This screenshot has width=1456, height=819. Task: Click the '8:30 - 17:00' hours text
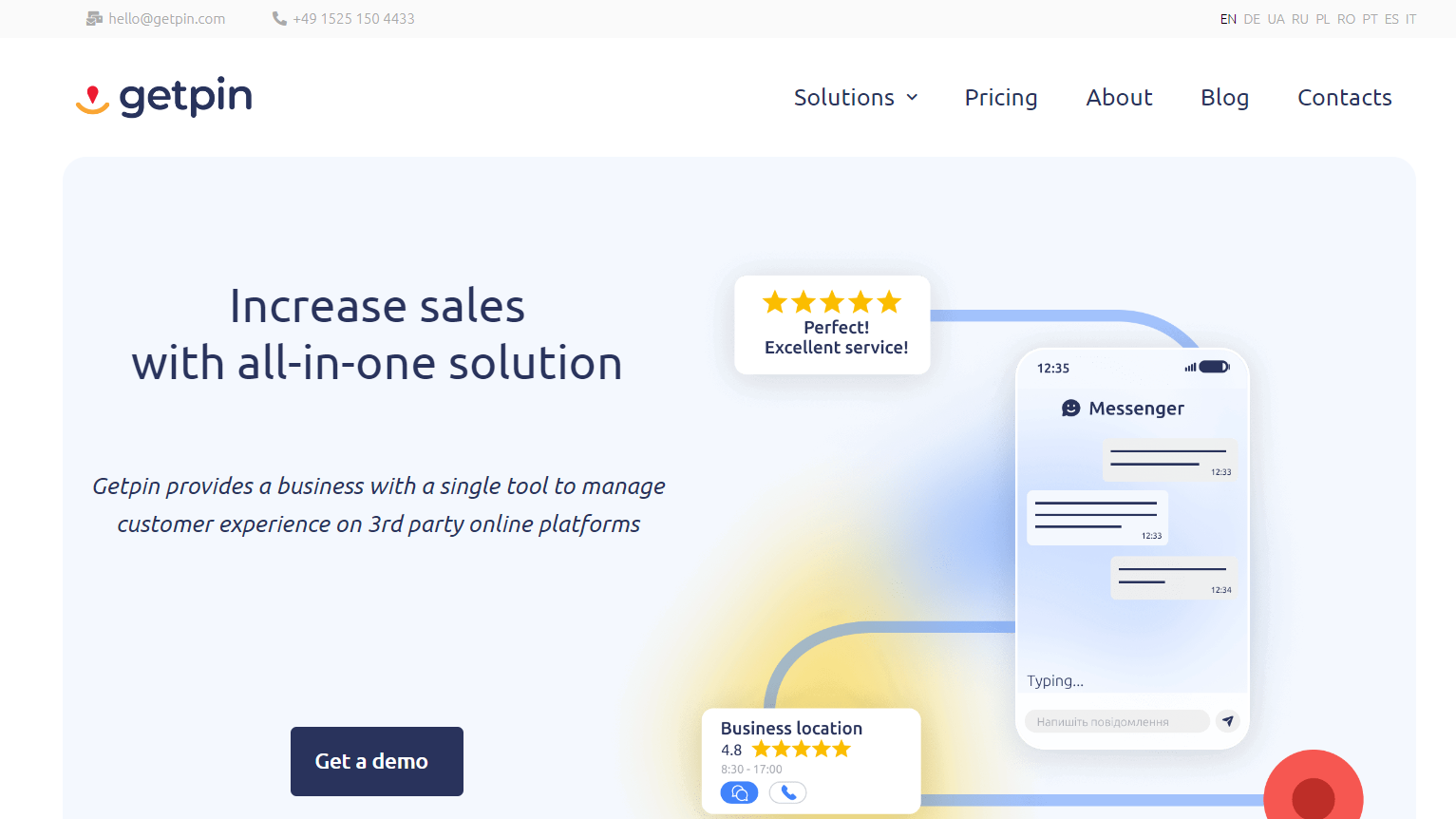(751, 770)
